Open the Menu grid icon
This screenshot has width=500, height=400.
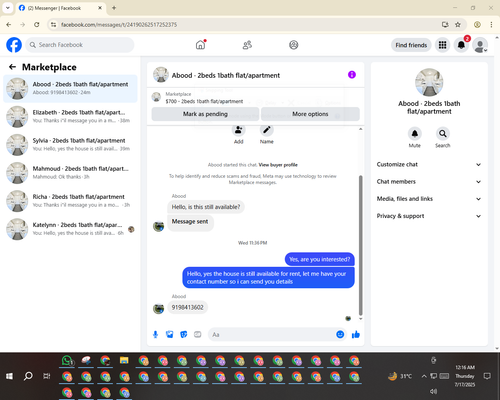[x=442, y=45]
